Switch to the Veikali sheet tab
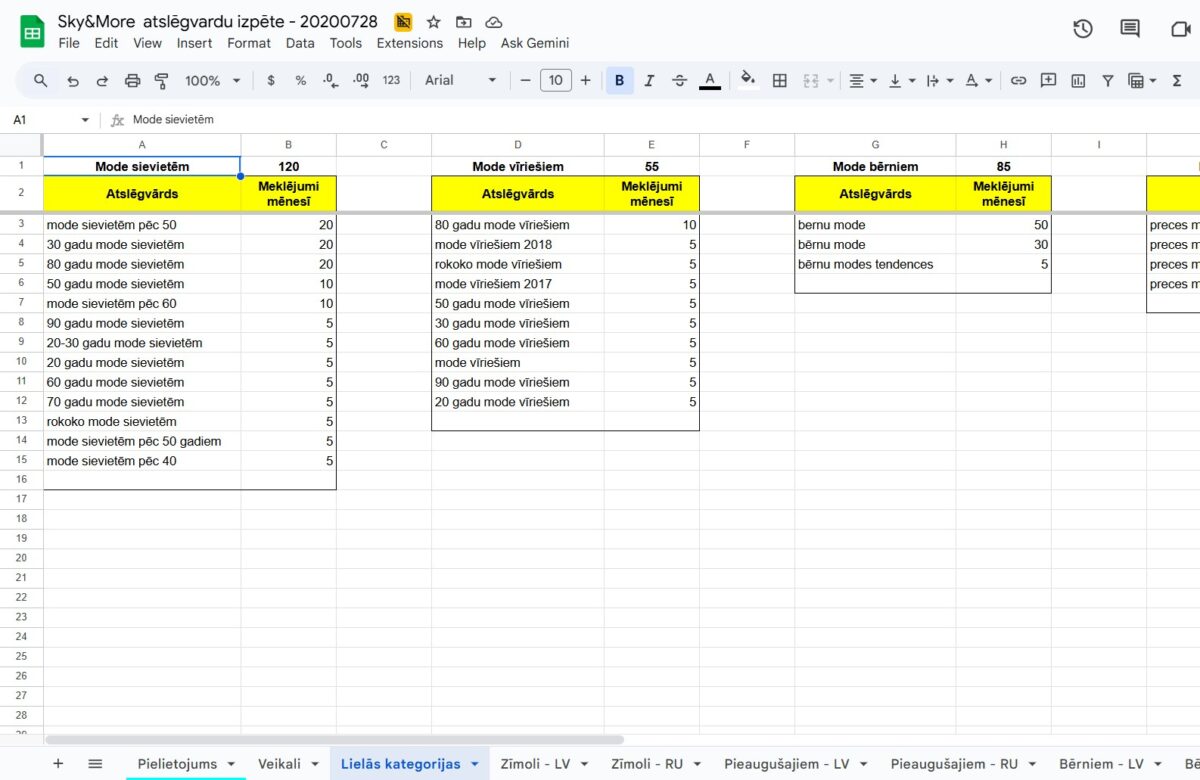Image resolution: width=1200 pixels, height=780 pixels. pos(287,764)
